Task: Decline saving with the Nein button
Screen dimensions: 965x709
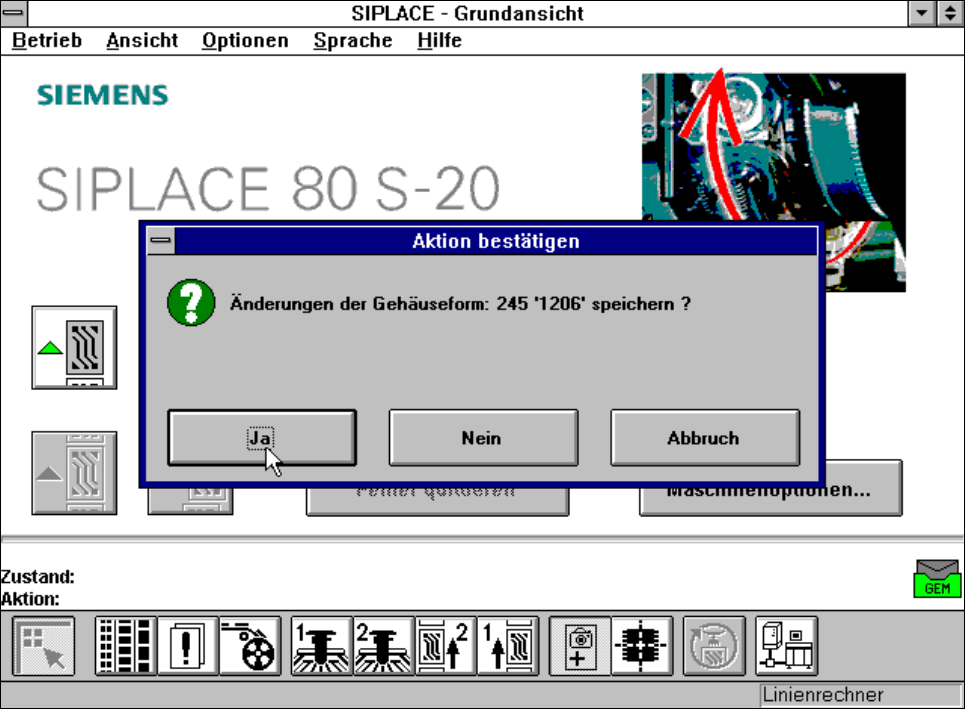Action: point(484,438)
